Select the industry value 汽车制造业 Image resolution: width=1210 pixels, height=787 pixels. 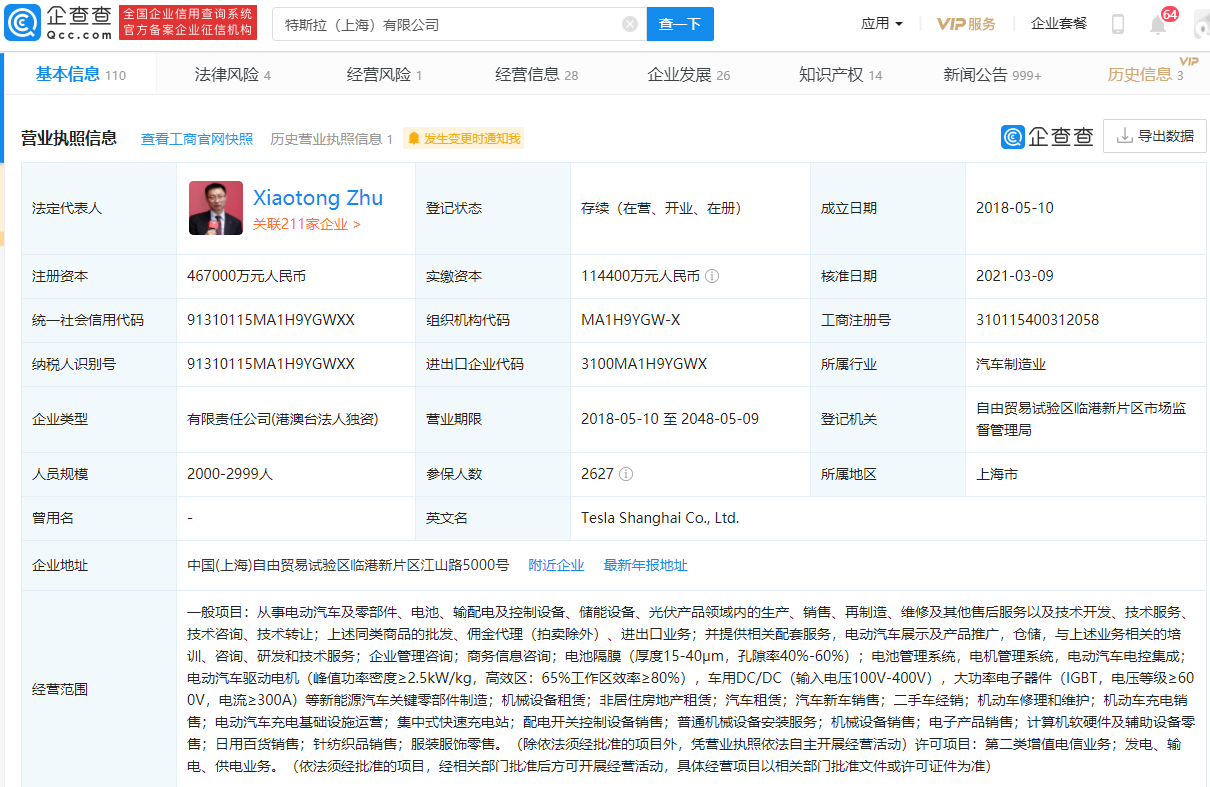(1011, 364)
